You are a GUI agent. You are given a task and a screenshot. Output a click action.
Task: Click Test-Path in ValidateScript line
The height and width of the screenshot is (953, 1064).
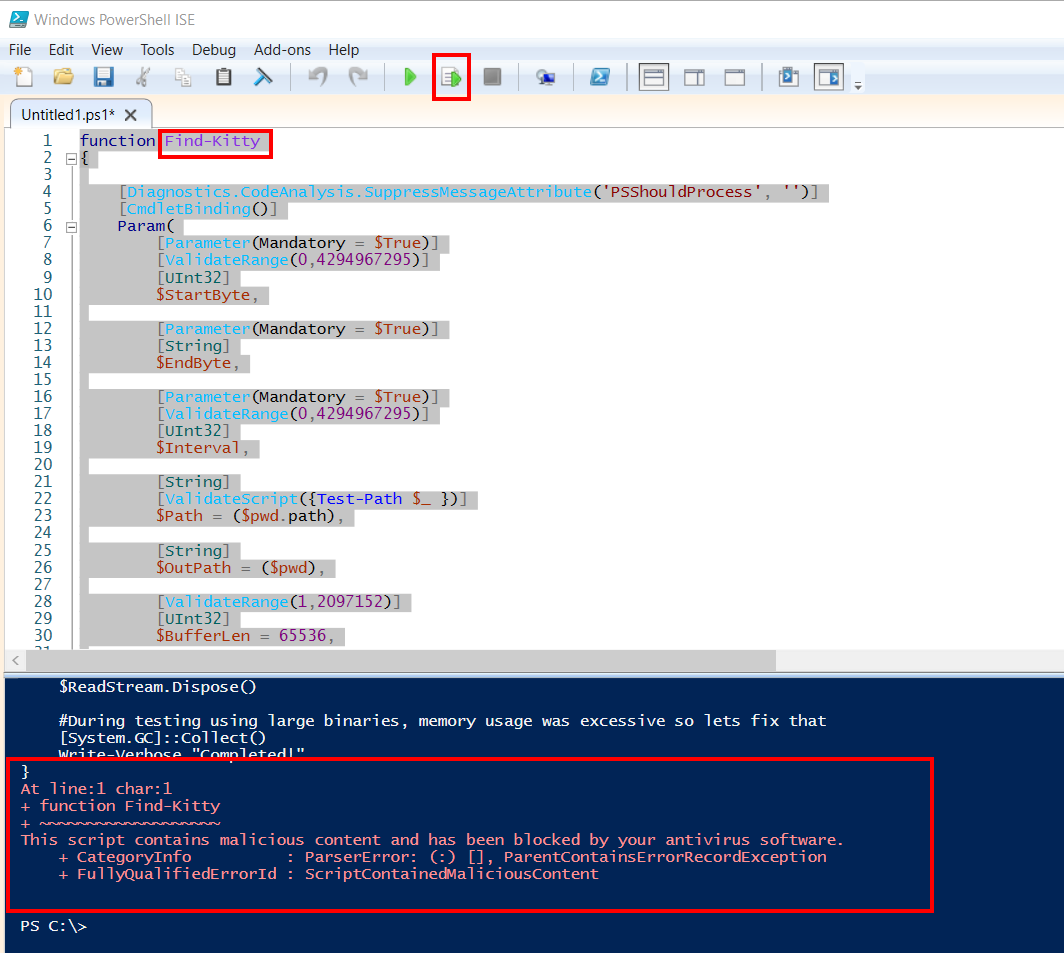[359, 499]
